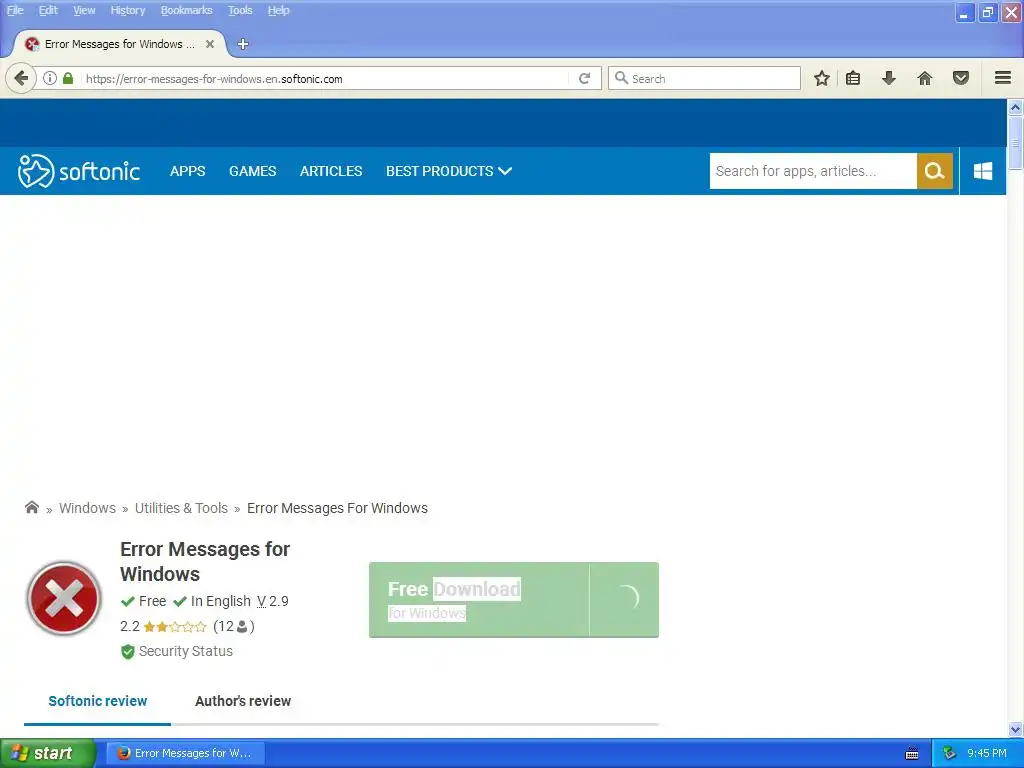Focus the browser Search box
Viewport: 1024px width, 768px height.
704,78
